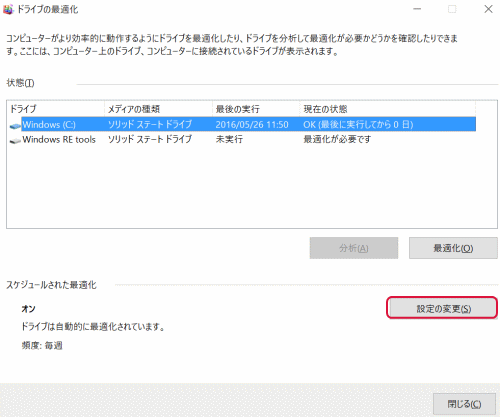500x417 pixels.
Task: Select the Windows RE tools row
Action: 243,139
